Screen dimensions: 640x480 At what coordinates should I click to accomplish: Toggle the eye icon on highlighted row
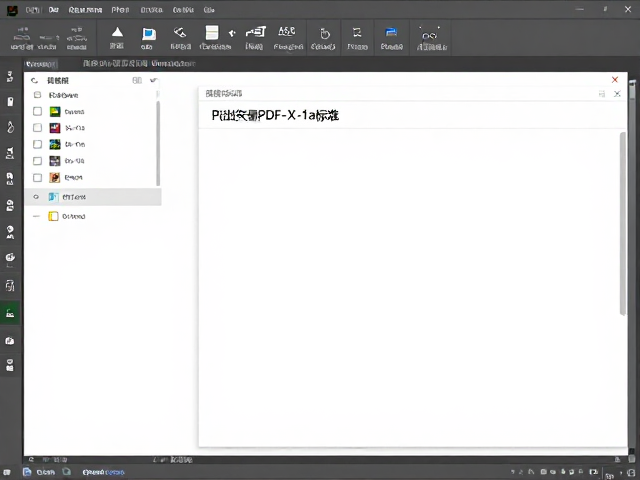pyautogui.click(x=36, y=197)
